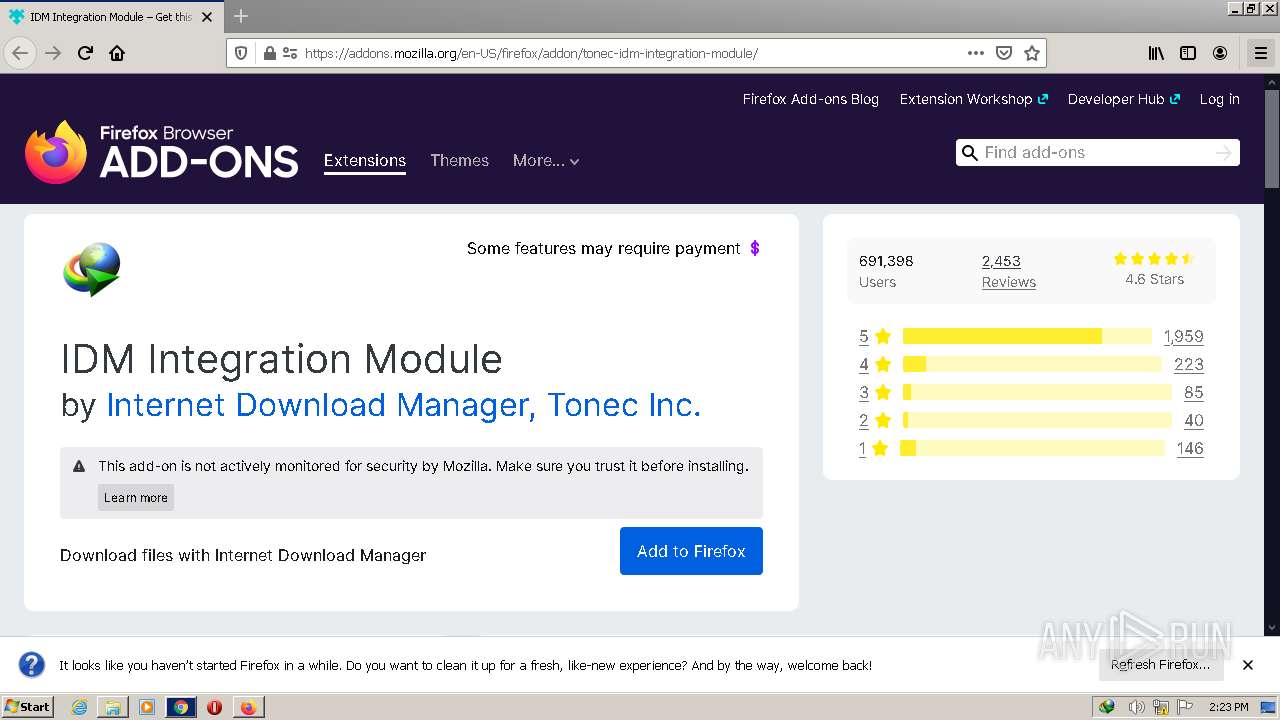Dismiss the Refresh Firefox notification bar
The height and width of the screenshot is (720, 1280).
[1248, 665]
